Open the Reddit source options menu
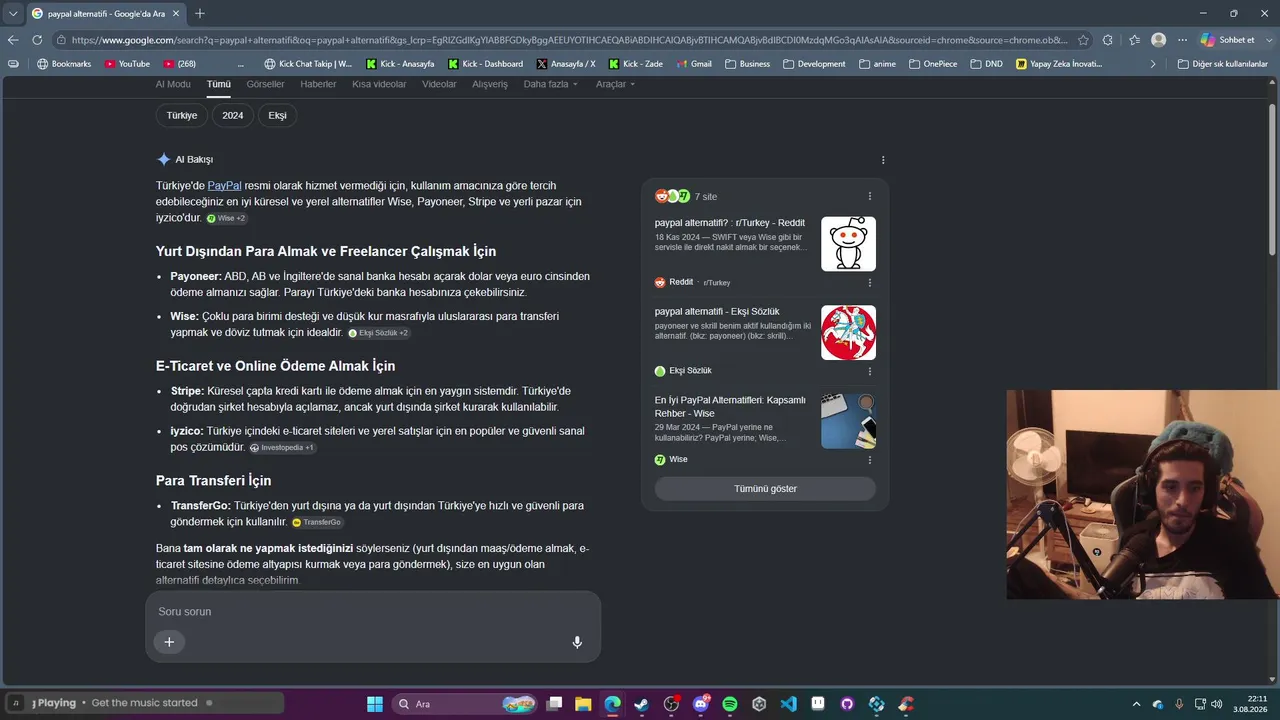Image resolution: width=1280 pixels, height=720 pixels. coord(870,283)
